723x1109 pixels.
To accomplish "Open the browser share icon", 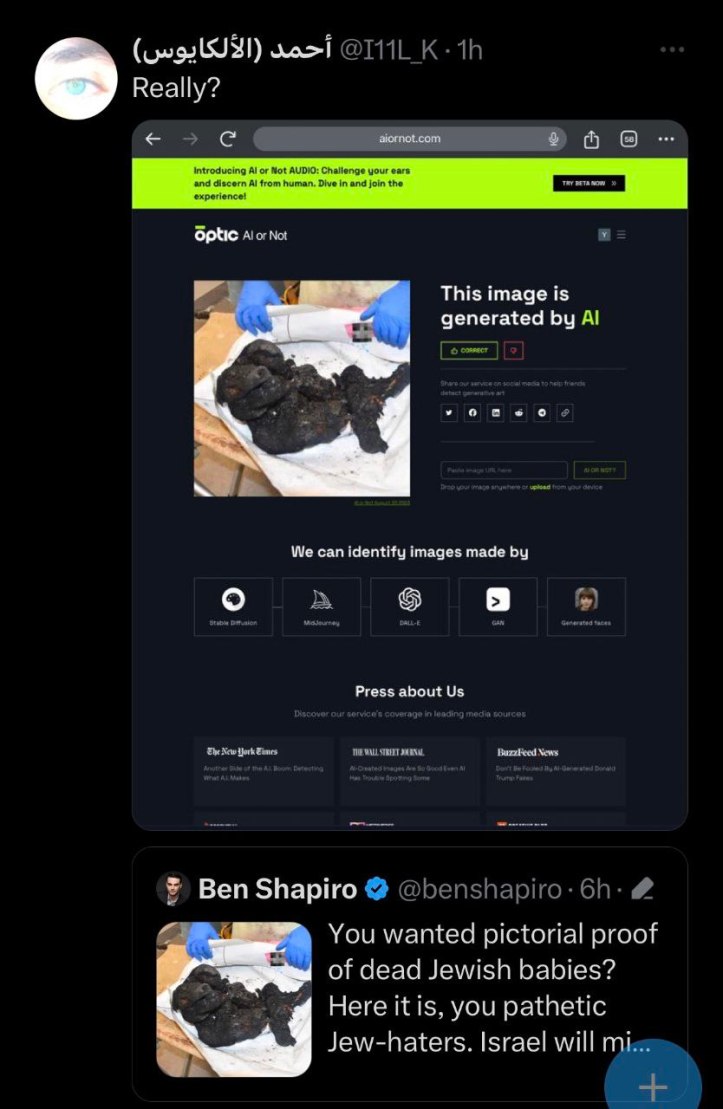I will click(591, 139).
